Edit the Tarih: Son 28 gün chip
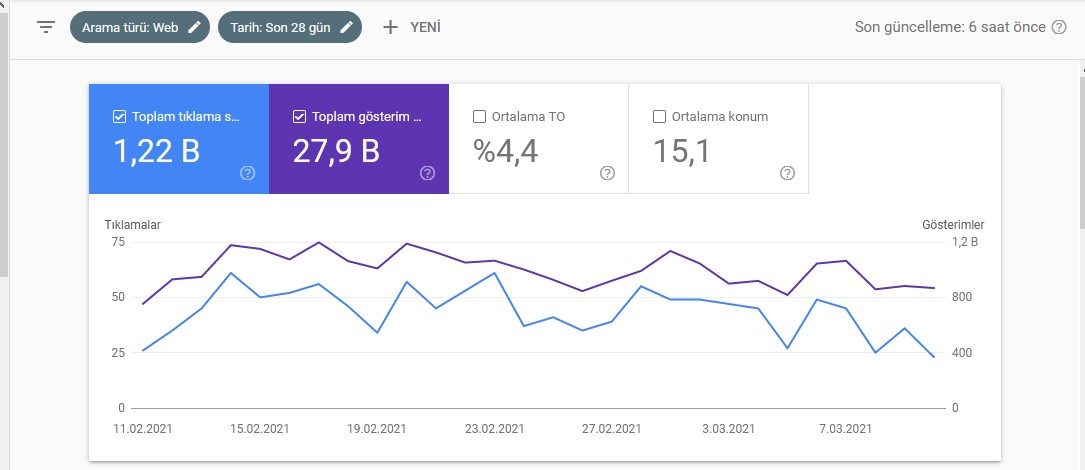 pos(290,28)
